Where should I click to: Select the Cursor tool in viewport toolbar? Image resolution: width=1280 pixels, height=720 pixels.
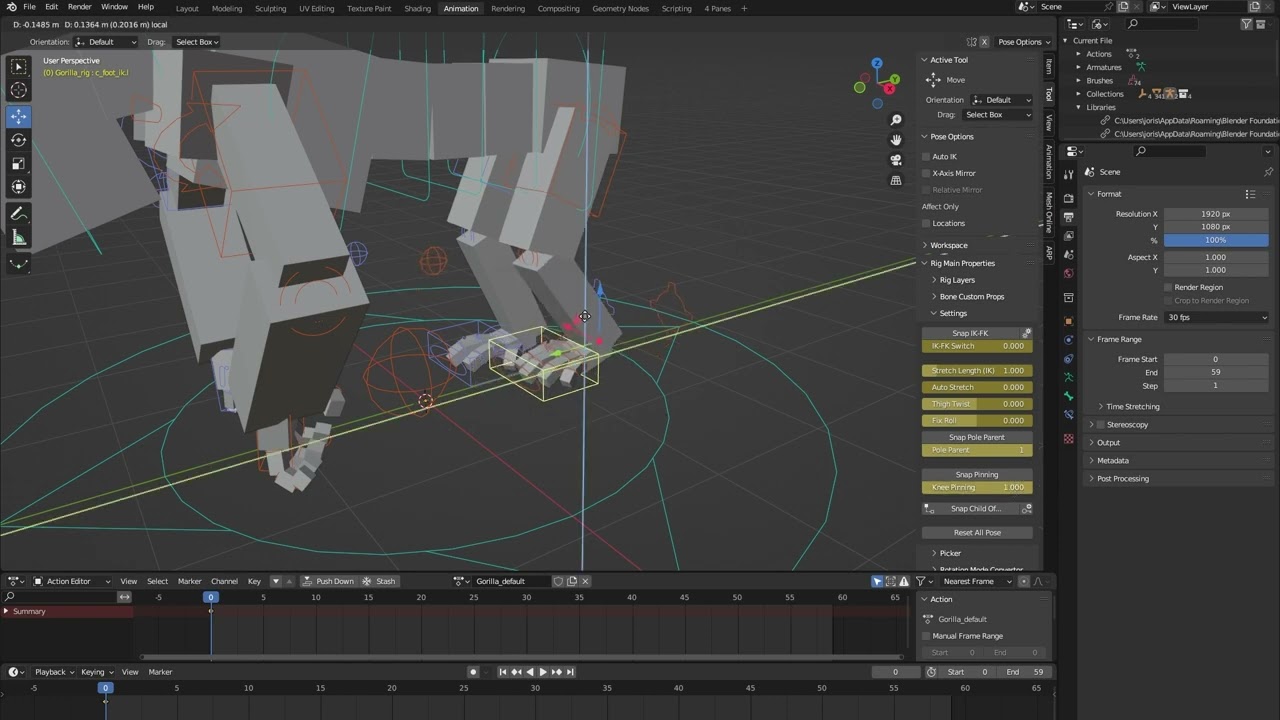[x=19, y=91]
